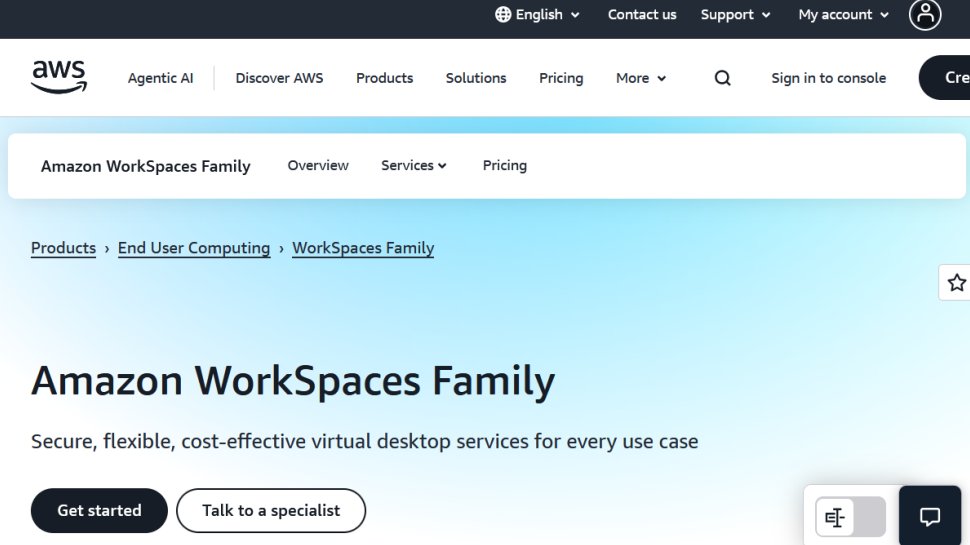Bookmark page with the star icon
Image resolution: width=970 pixels, height=545 pixels.
[956, 283]
